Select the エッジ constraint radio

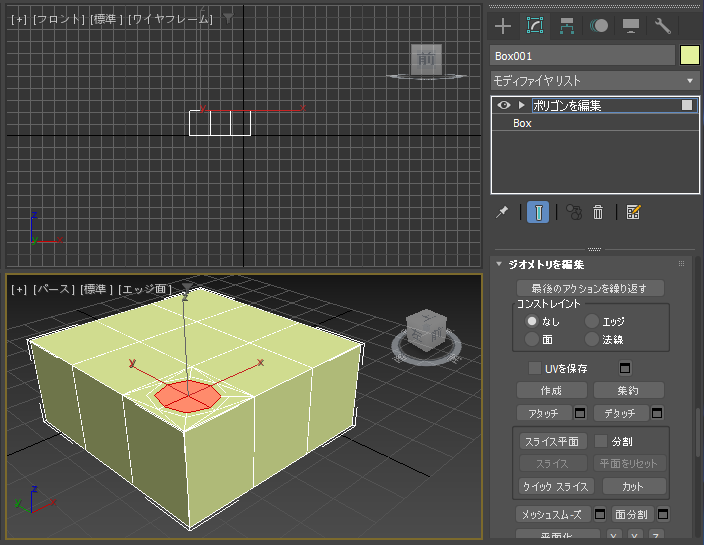pyautogui.click(x=592, y=321)
